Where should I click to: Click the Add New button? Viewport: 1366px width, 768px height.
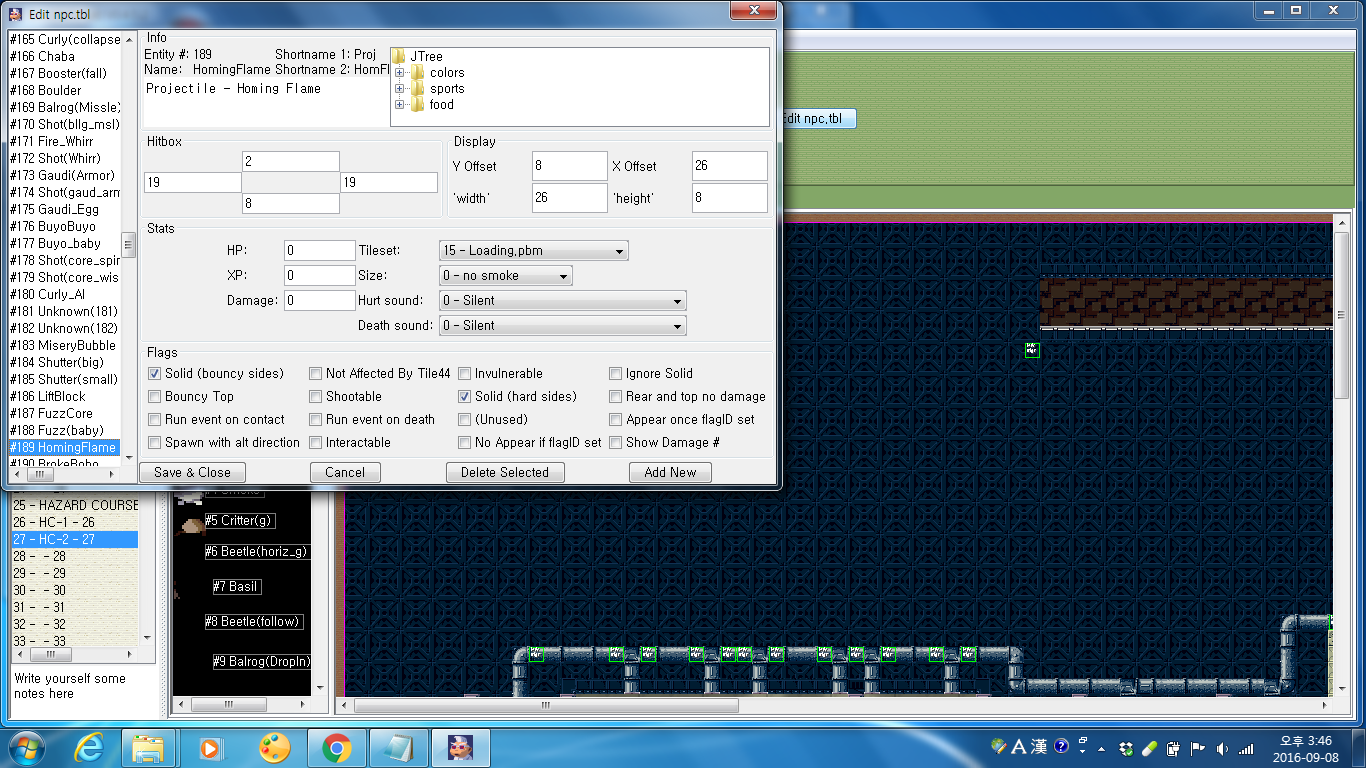pos(670,472)
